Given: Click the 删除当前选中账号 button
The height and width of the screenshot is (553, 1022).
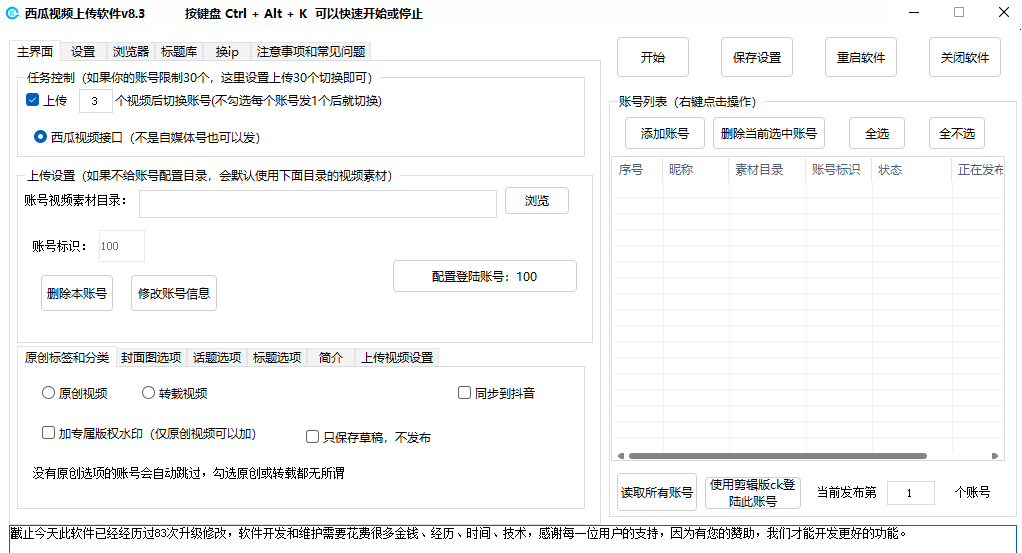Looking at the screenshot, I should [x=769, y=133].
